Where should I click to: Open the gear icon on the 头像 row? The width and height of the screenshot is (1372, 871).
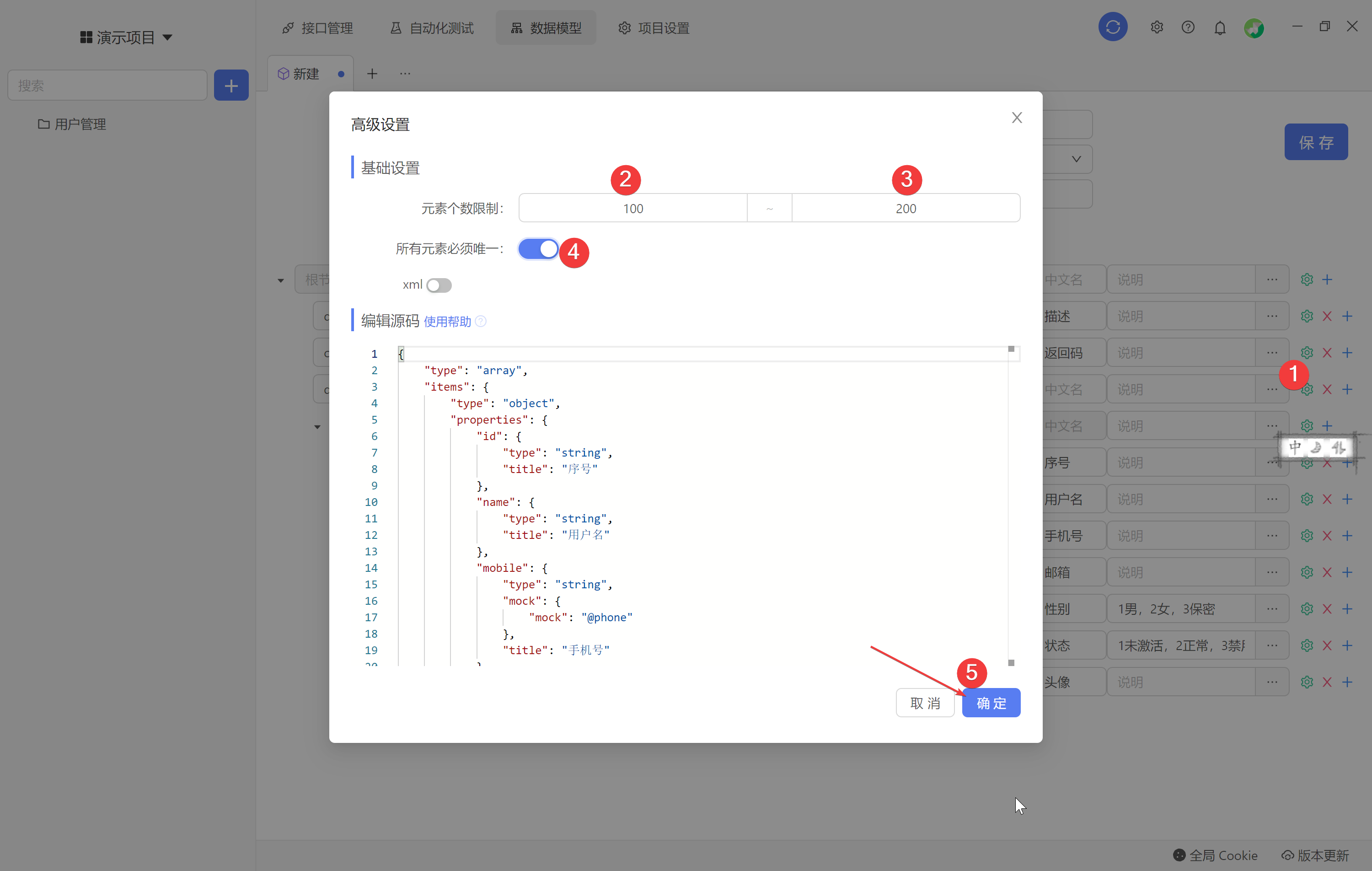coord(1307,682)
